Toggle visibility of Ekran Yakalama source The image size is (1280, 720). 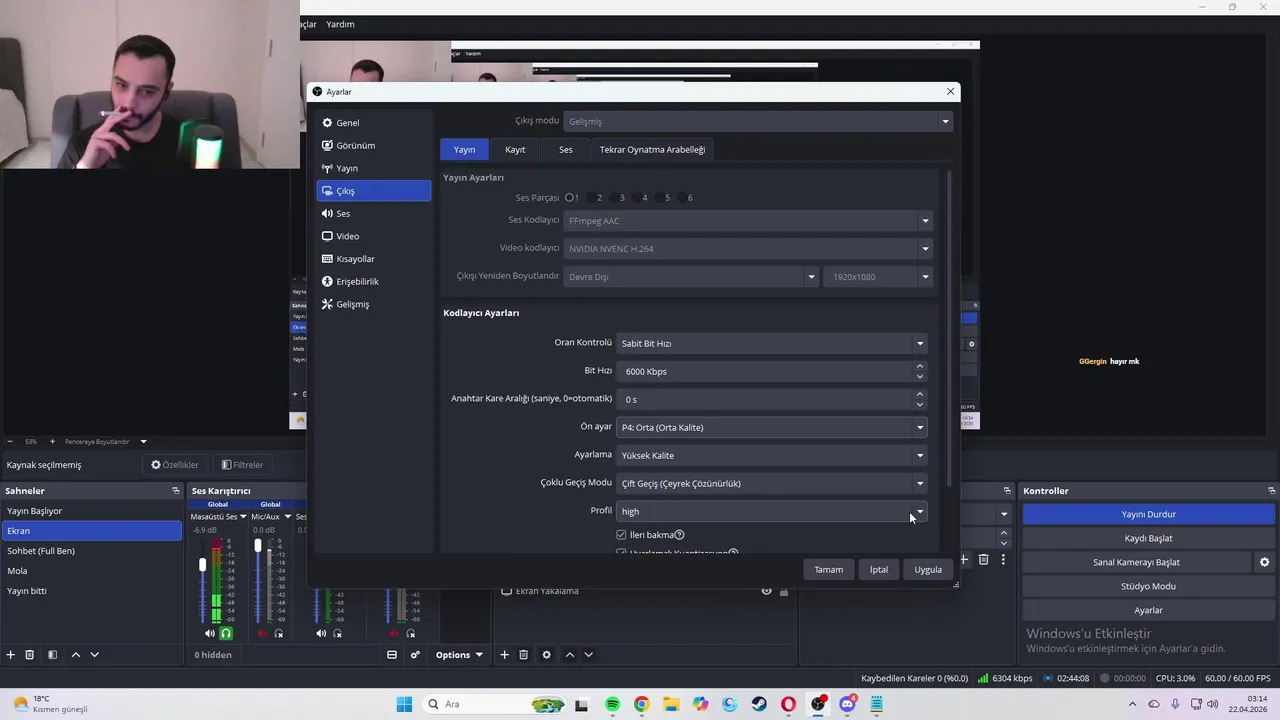coord(767,591)
